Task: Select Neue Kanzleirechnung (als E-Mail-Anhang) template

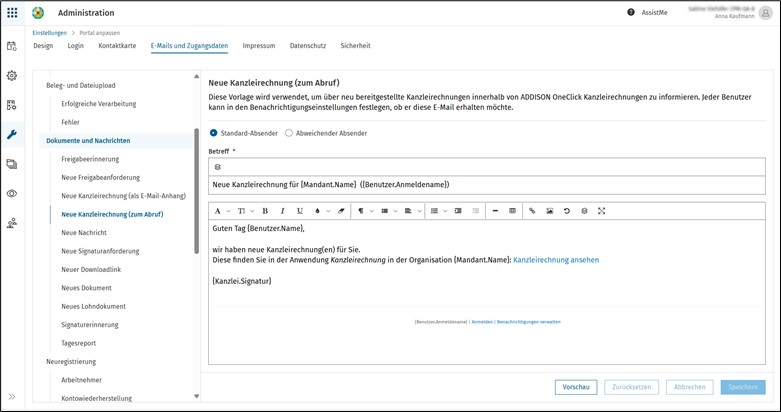Action: tap(124, 196)
